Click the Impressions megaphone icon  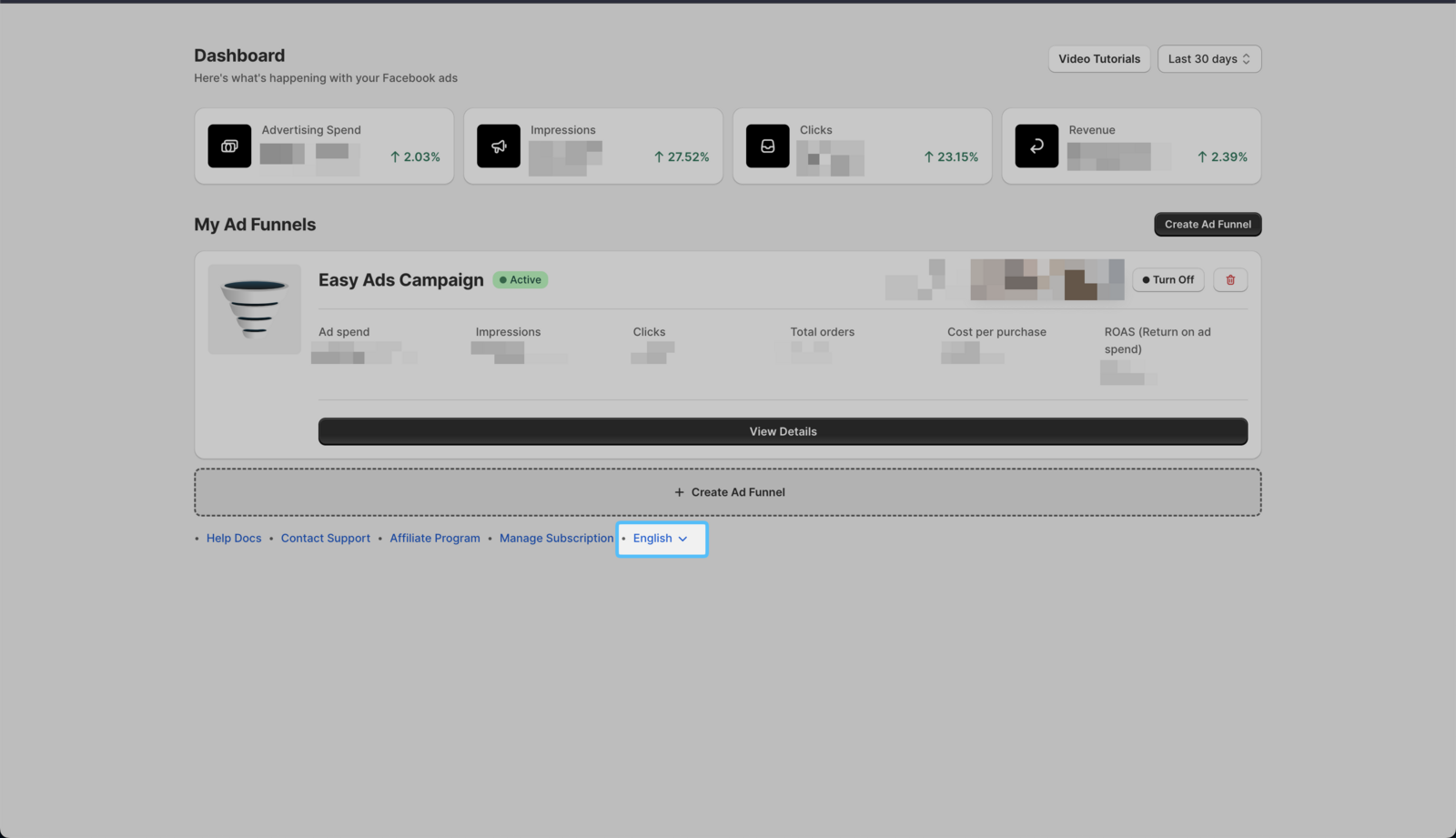coord(499,146)
